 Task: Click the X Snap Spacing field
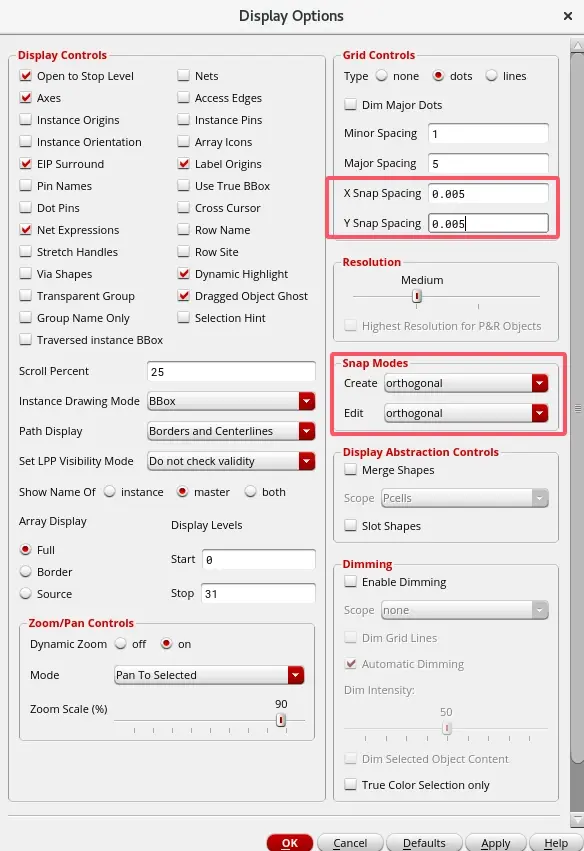pos(488,194)
